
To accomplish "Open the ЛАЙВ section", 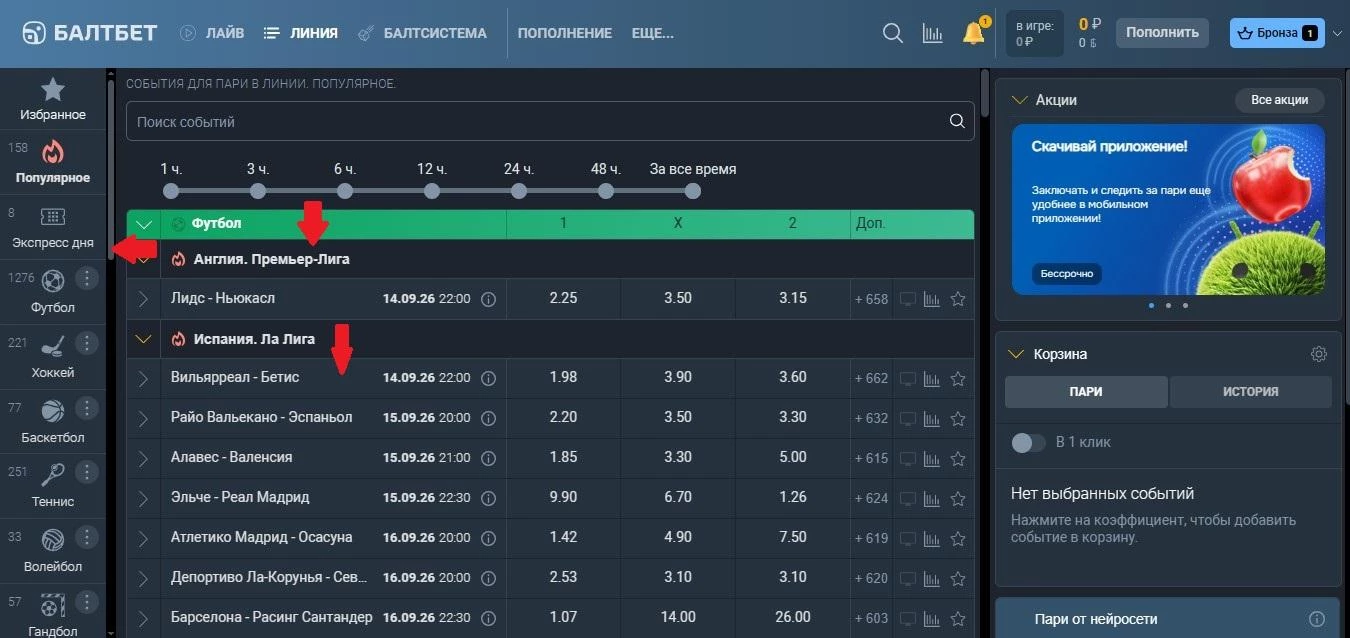I will click(212, 33).
